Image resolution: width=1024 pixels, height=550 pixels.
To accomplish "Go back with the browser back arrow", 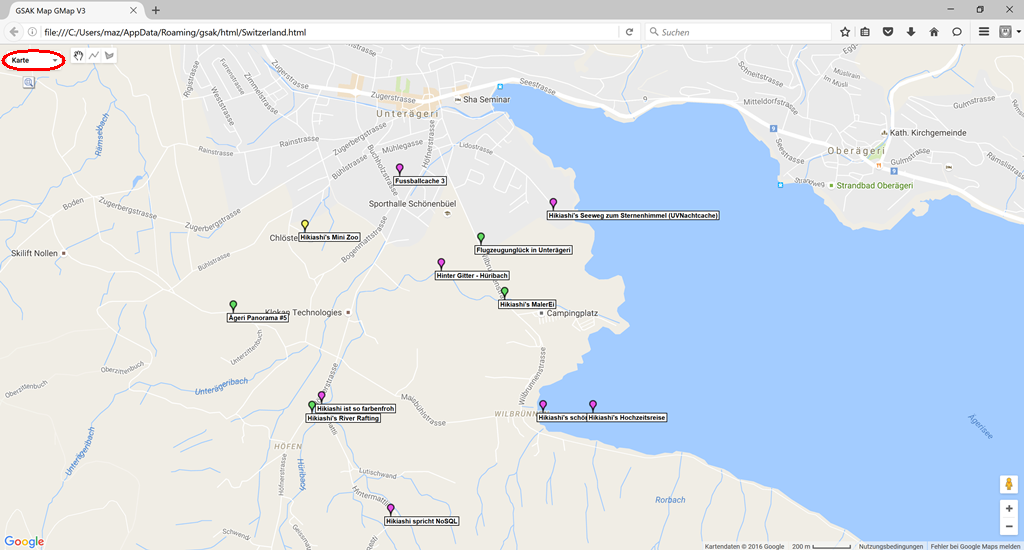I will click(14, 32).
